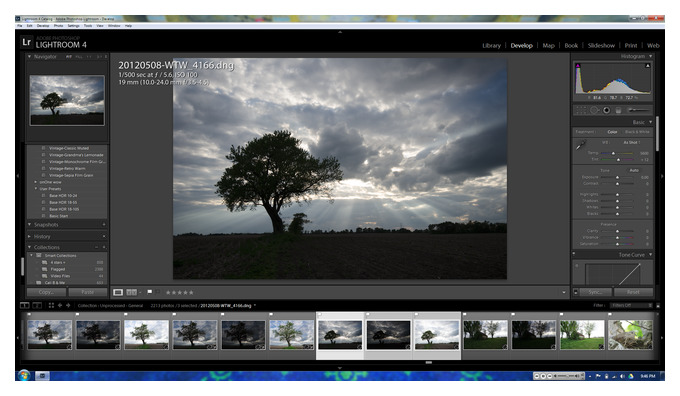The width and height of the screenshot is (680, 396).
Task: Click the Auto tone button
Action: [634, 170]
